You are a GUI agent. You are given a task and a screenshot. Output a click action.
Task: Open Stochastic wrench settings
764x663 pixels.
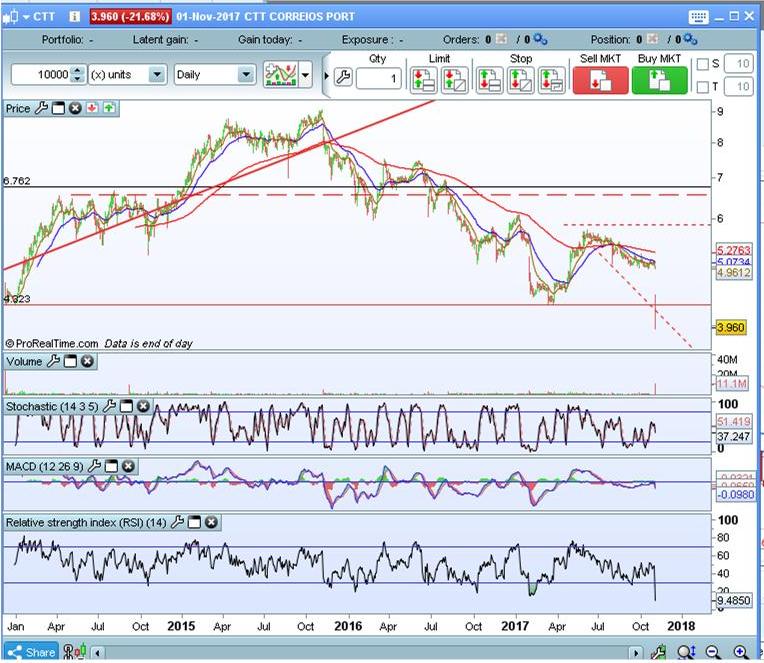pyautogui.click(x=109, y=406)
